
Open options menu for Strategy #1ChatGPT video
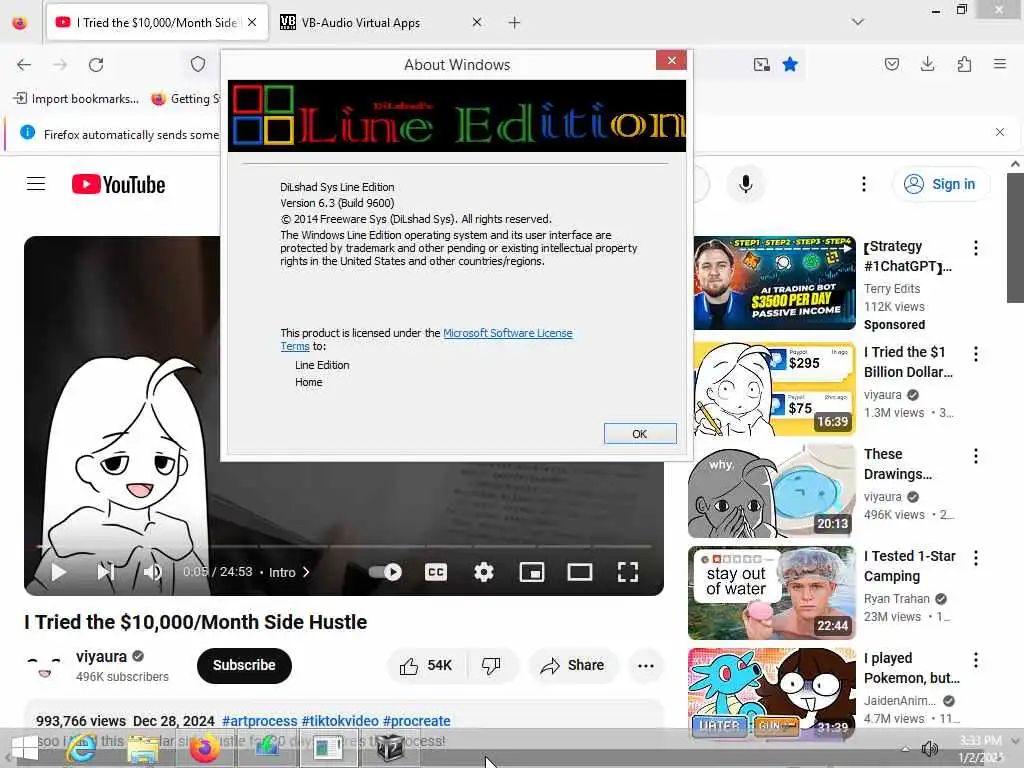click(x=975, y=248)
